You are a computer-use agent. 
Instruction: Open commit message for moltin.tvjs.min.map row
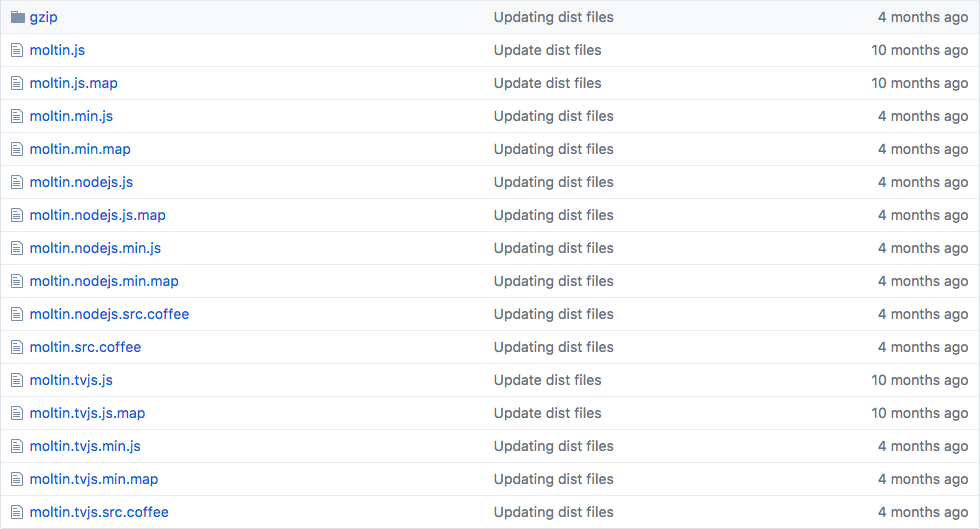(554, 480)
